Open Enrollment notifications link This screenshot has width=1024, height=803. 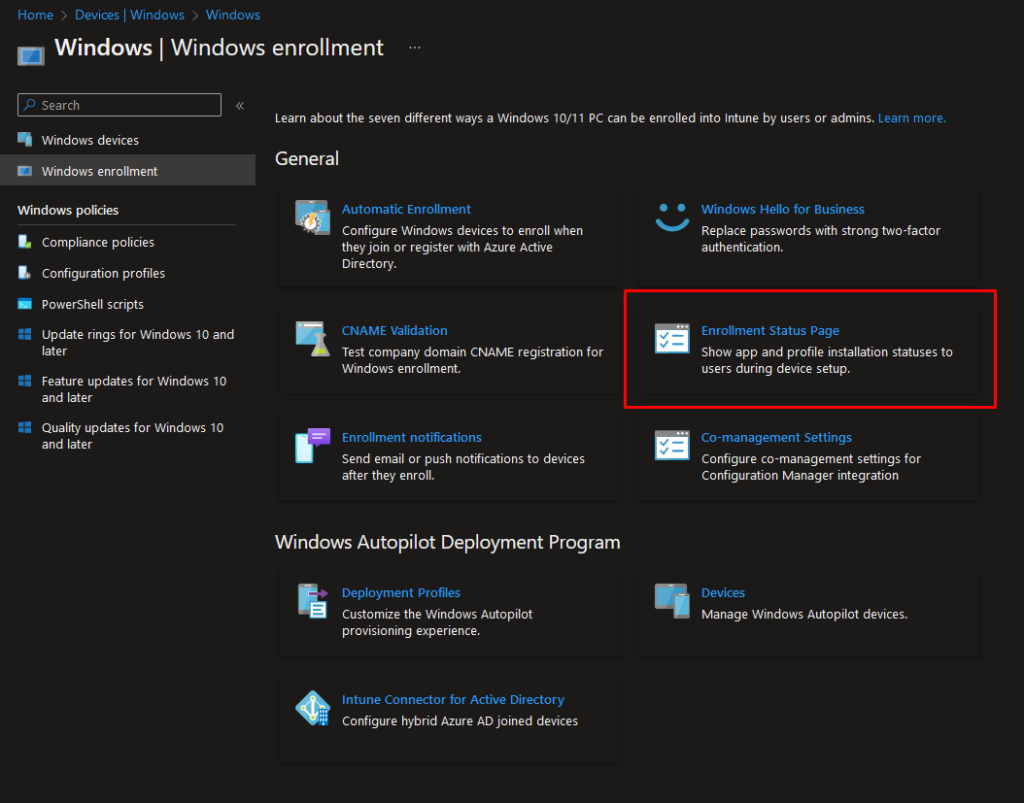411,437
